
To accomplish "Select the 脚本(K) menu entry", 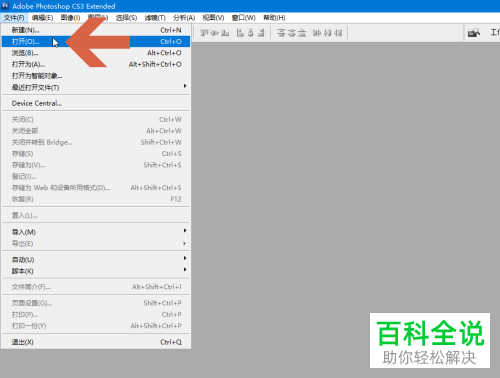I will tap(96, 271).
